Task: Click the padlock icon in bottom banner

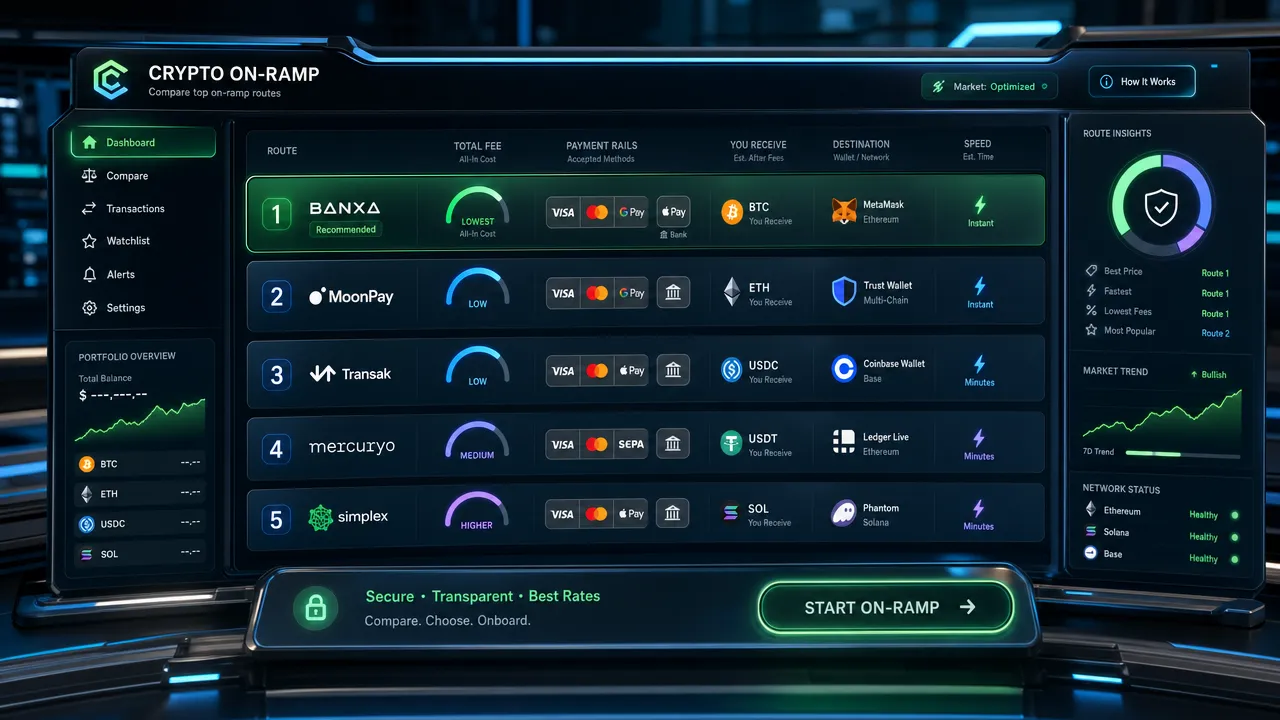Action: point(315,607)
